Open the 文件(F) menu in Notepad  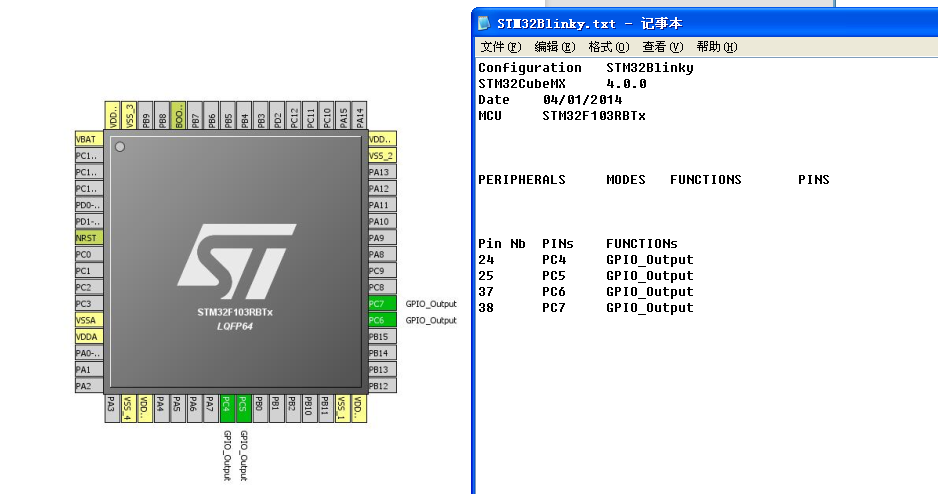[501, 47]
